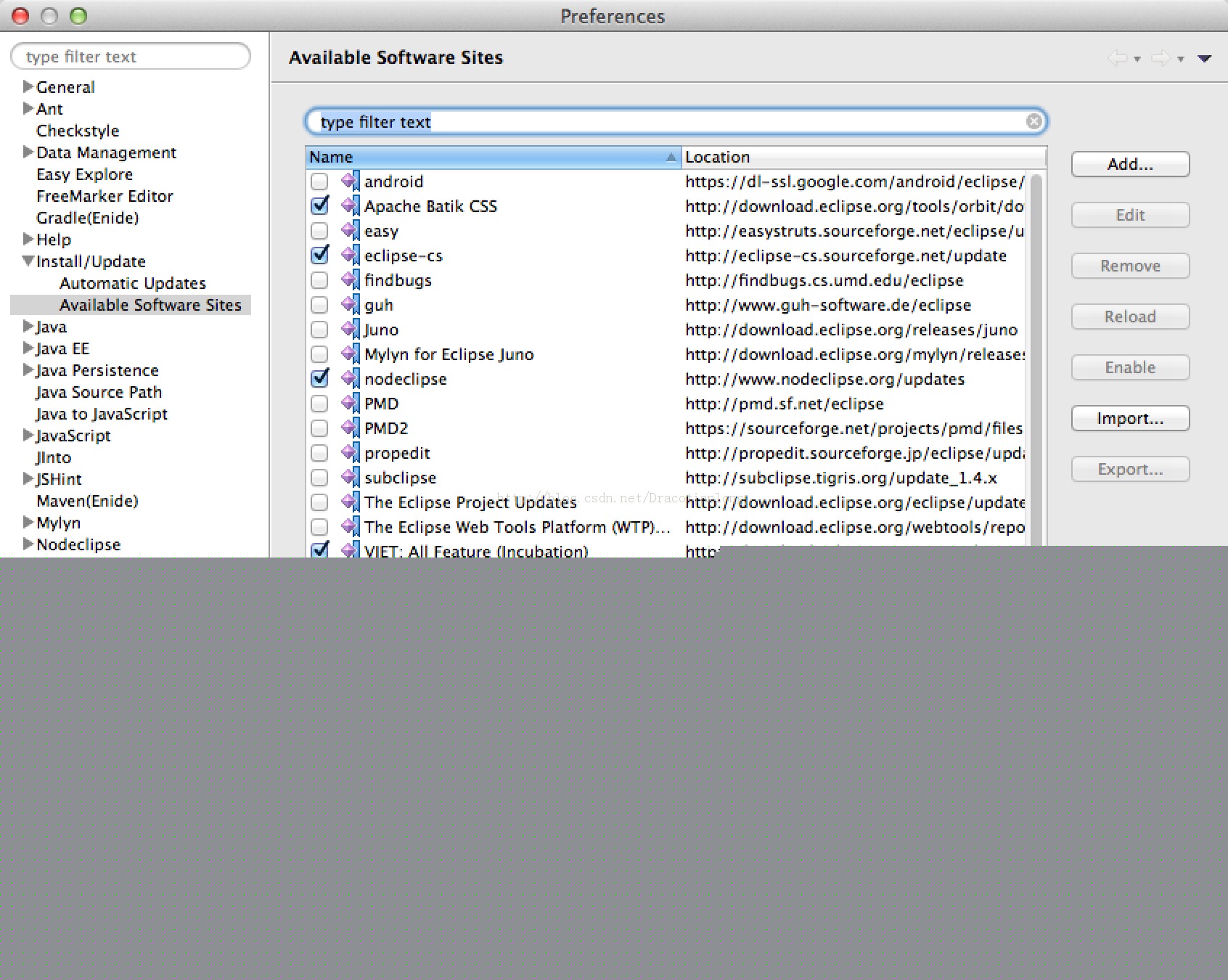Click the sites table vertical scrollbar
1228x980 pixels.
click(x=1036, y=359)
